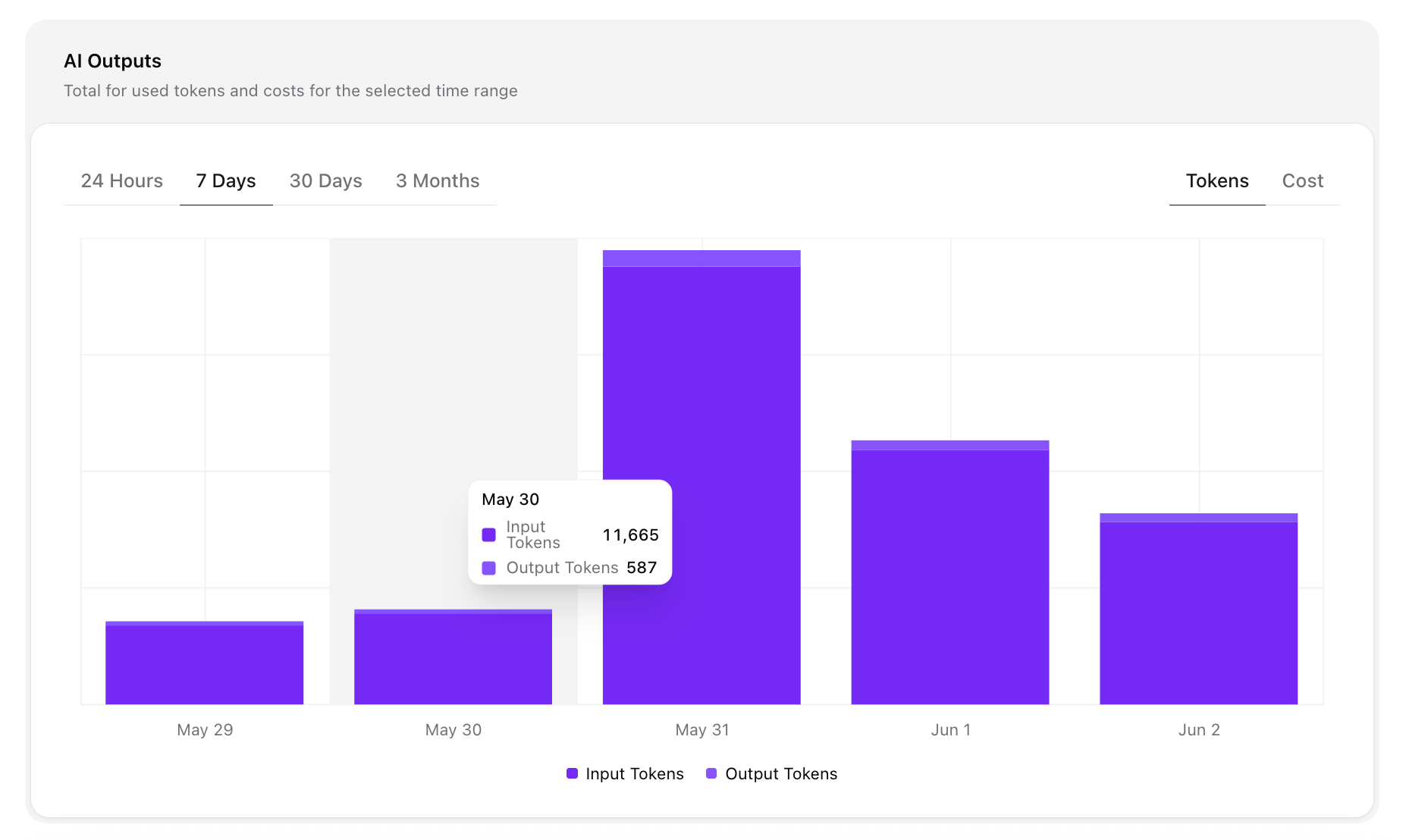Click output tokens segment atop May 31 bar
The image size is (1403, 840).
click(701, 259)
